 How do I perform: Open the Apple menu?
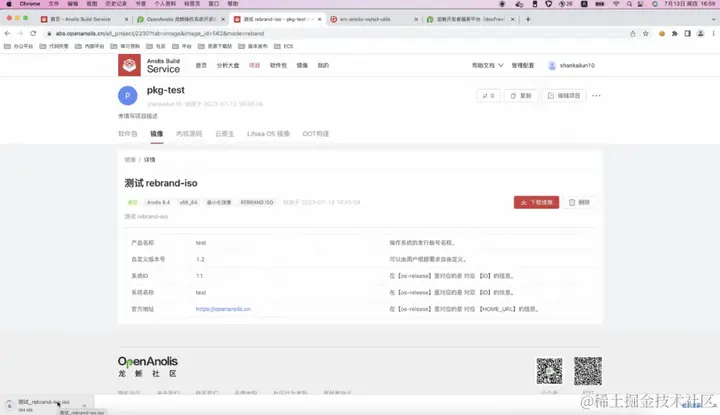coord(9,4)
